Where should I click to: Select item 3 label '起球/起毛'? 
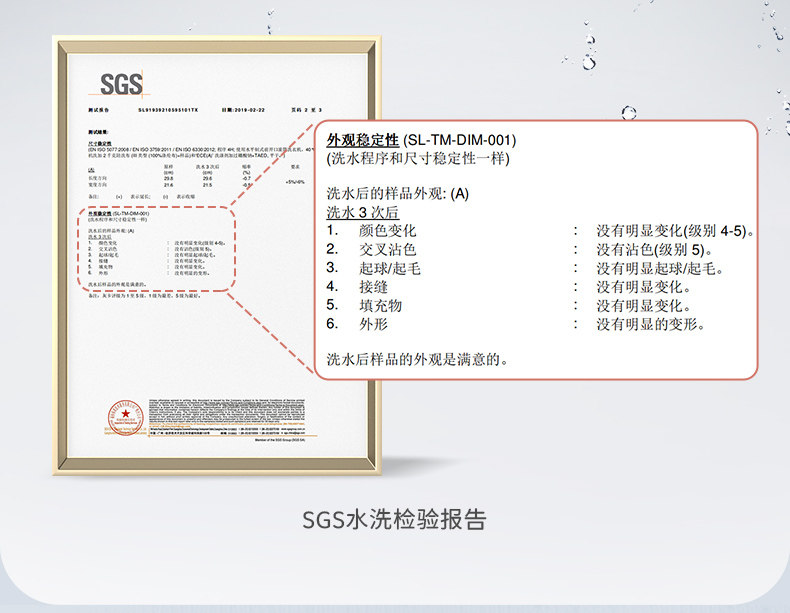pos(390,268)
